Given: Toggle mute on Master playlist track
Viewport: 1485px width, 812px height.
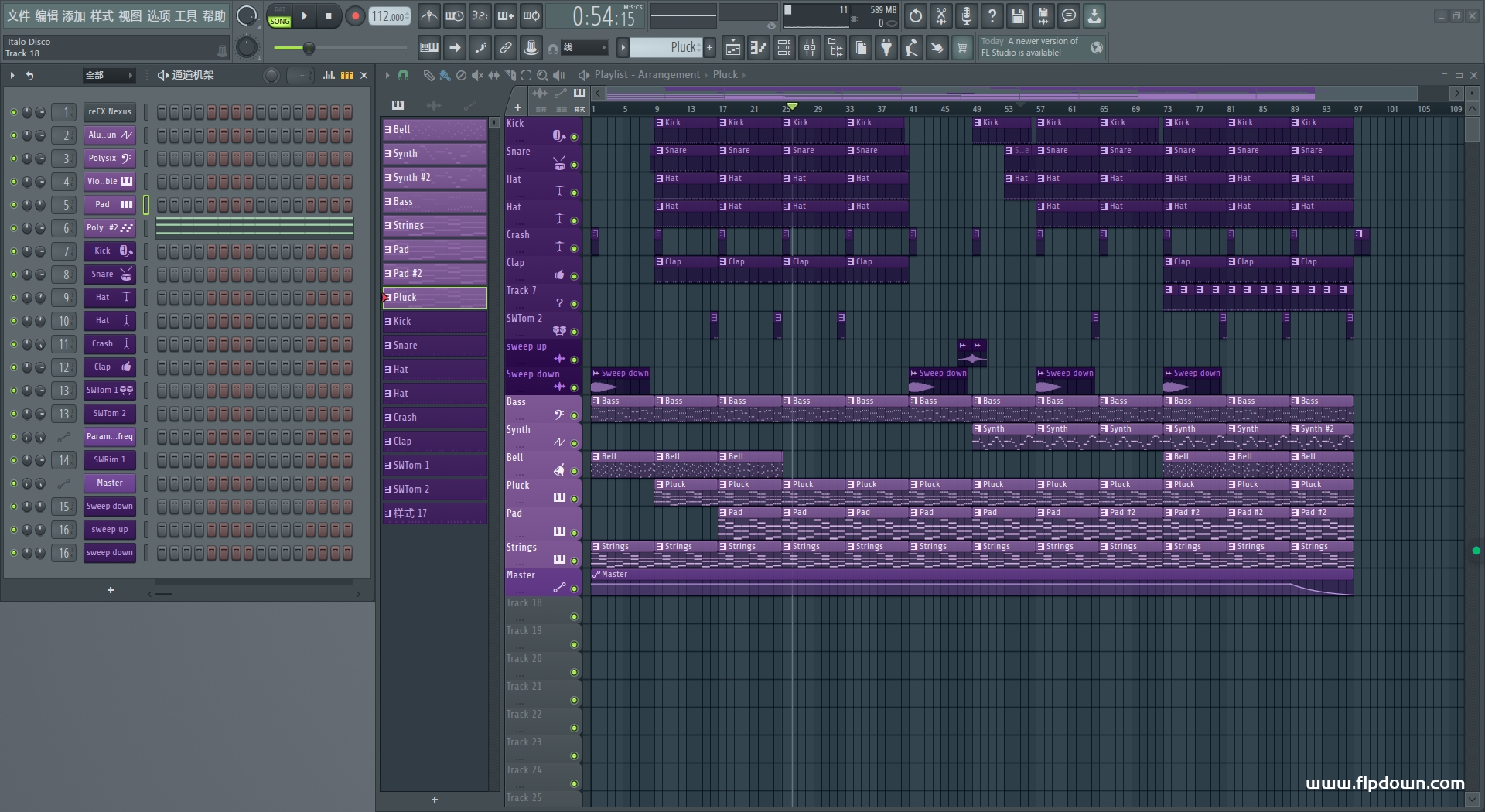Looking at the screenshot, I should tap(574, 589).
